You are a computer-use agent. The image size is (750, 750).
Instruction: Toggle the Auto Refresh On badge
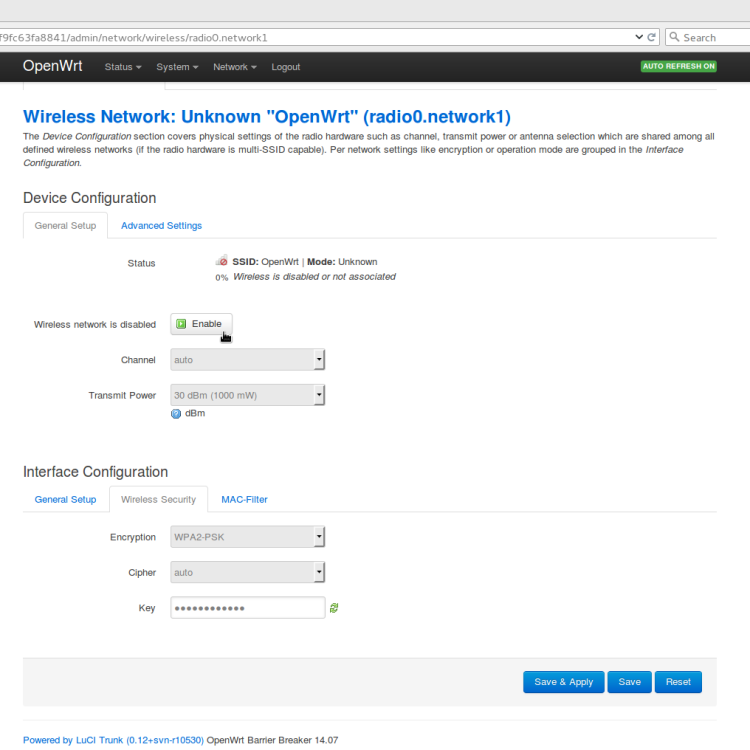[679, 67]
